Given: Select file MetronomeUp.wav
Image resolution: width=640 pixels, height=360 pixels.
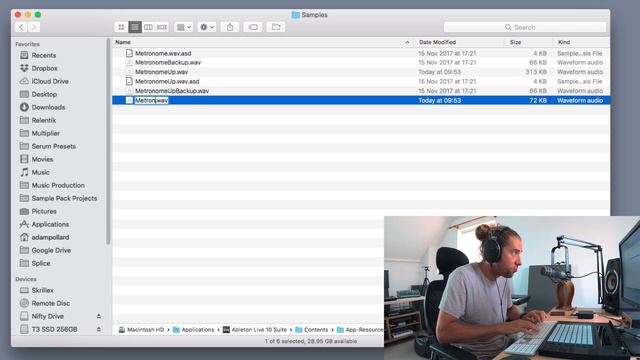Looking at the screenshot, I should 161,72.
